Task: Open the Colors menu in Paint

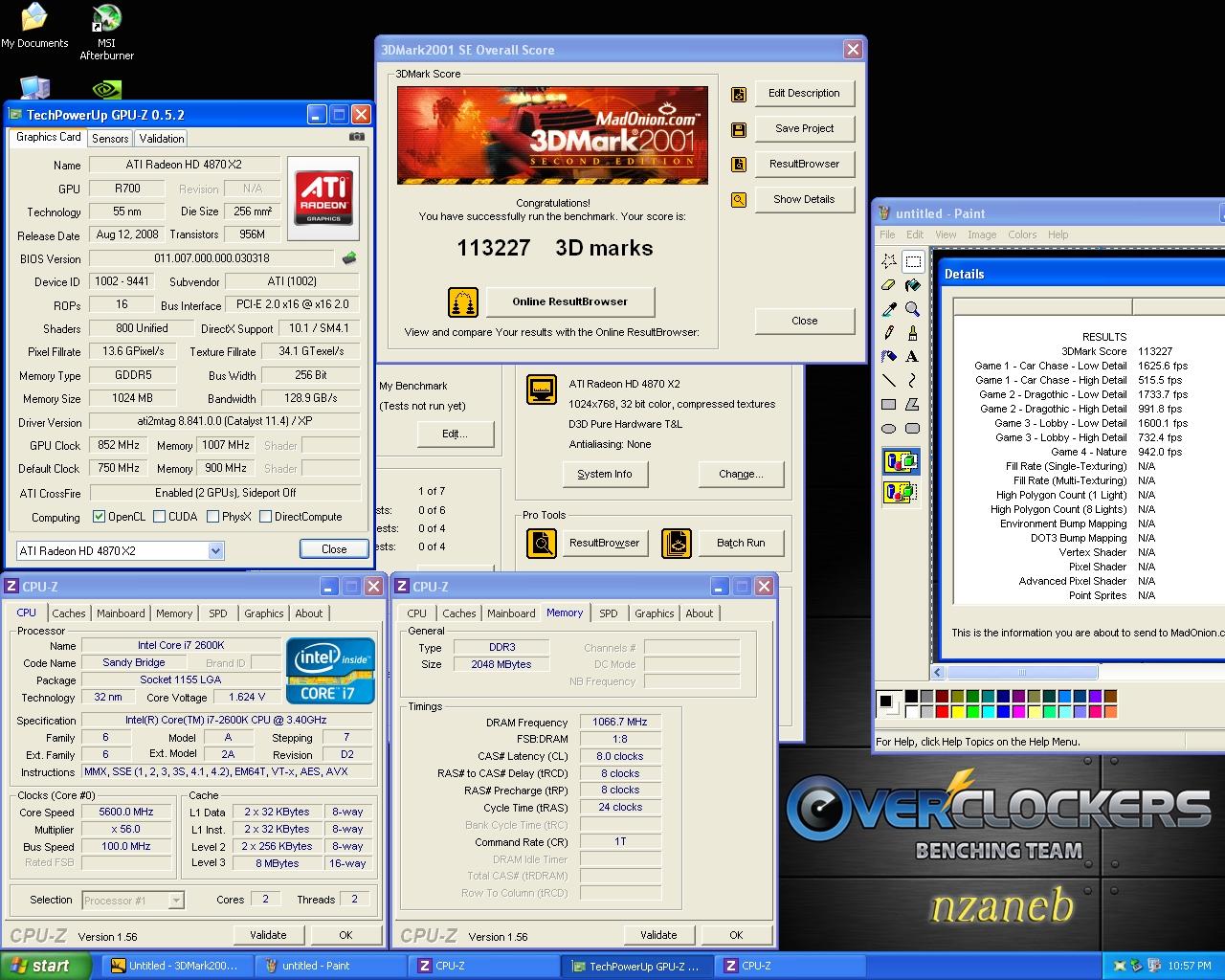Action: click(1022, 234)
